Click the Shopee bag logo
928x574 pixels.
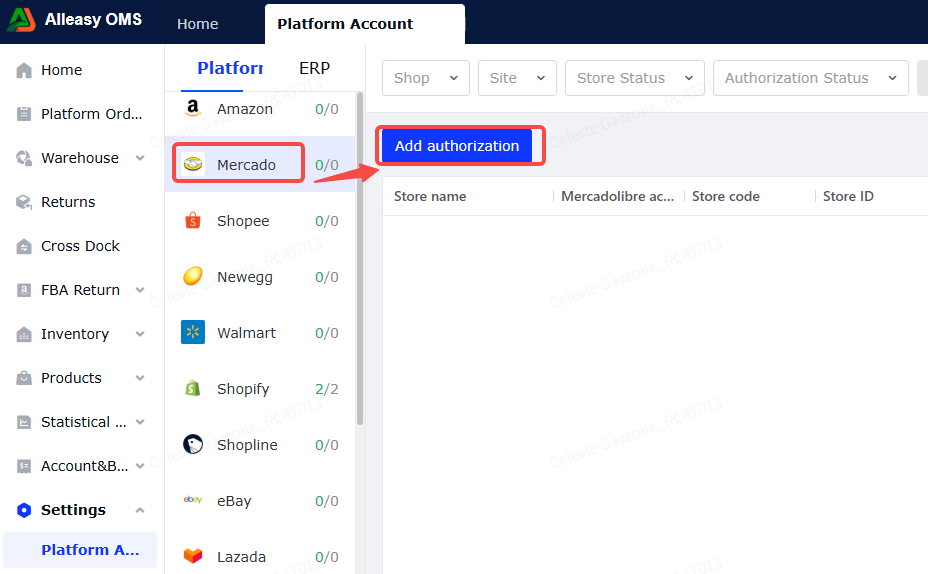pyautogui.click(x=193, y=221)
